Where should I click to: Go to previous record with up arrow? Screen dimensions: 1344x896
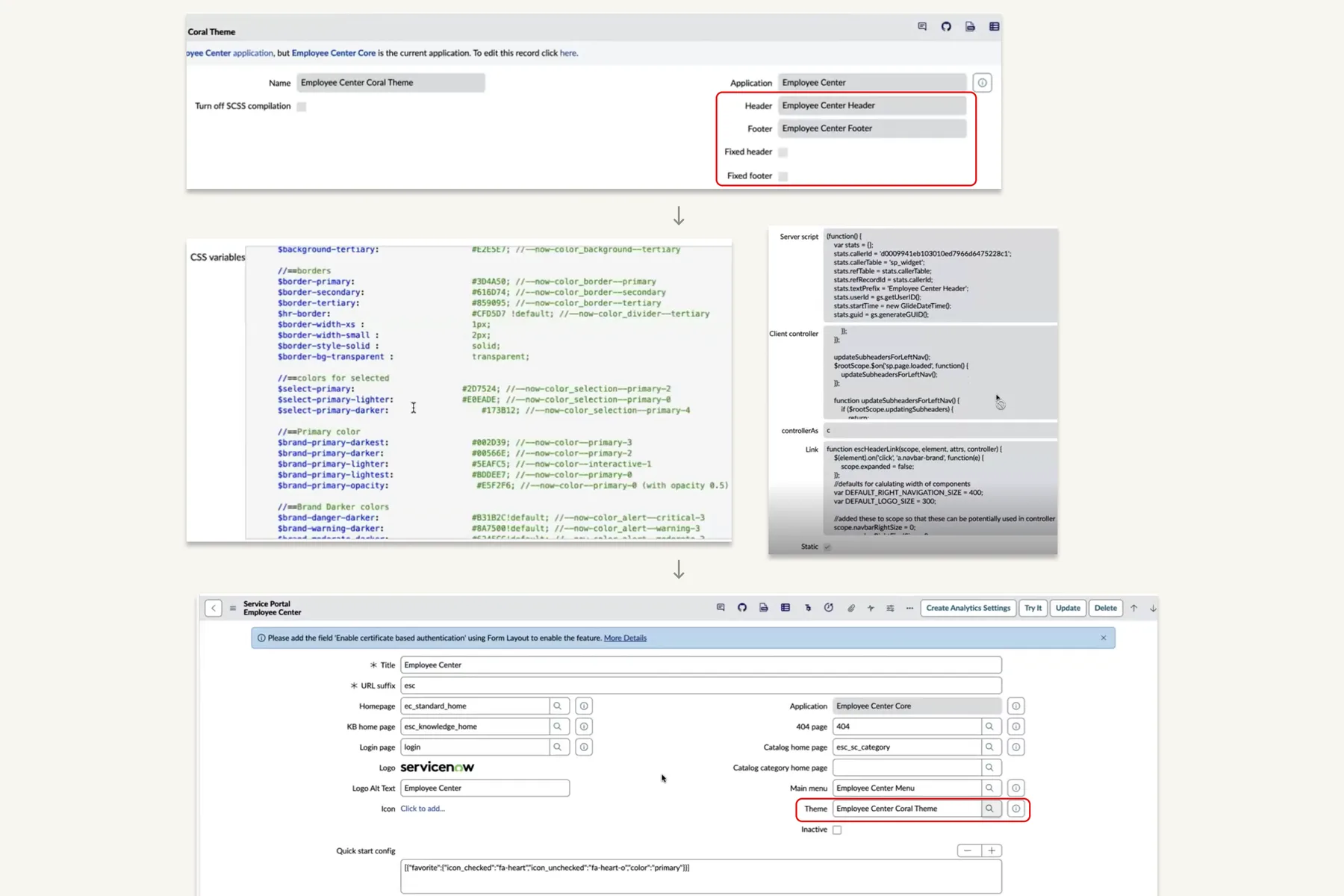[x=1133, y=608]
